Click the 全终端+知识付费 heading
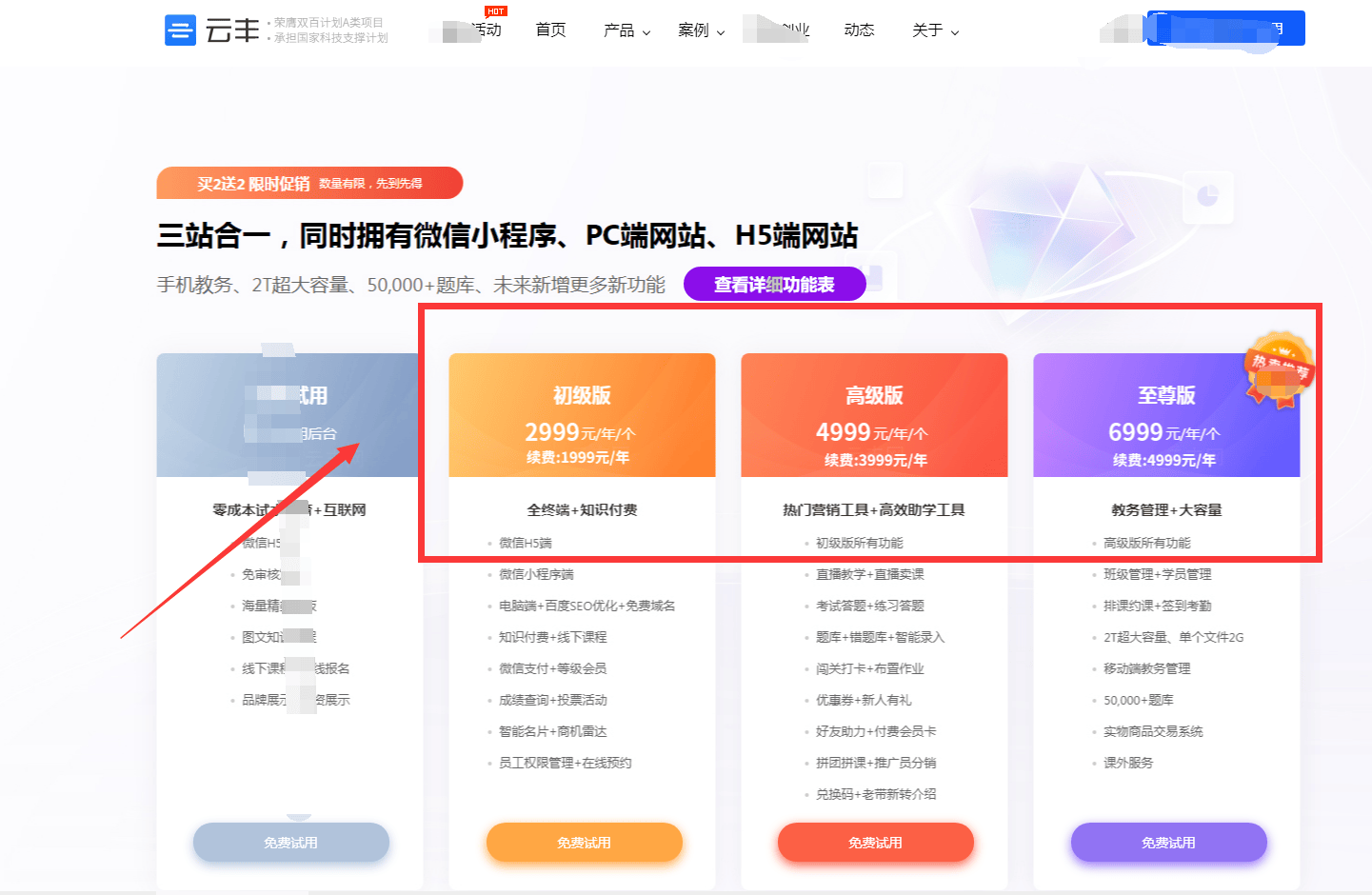The height and width of the screenshot is (895, 1372). point(582,509)
